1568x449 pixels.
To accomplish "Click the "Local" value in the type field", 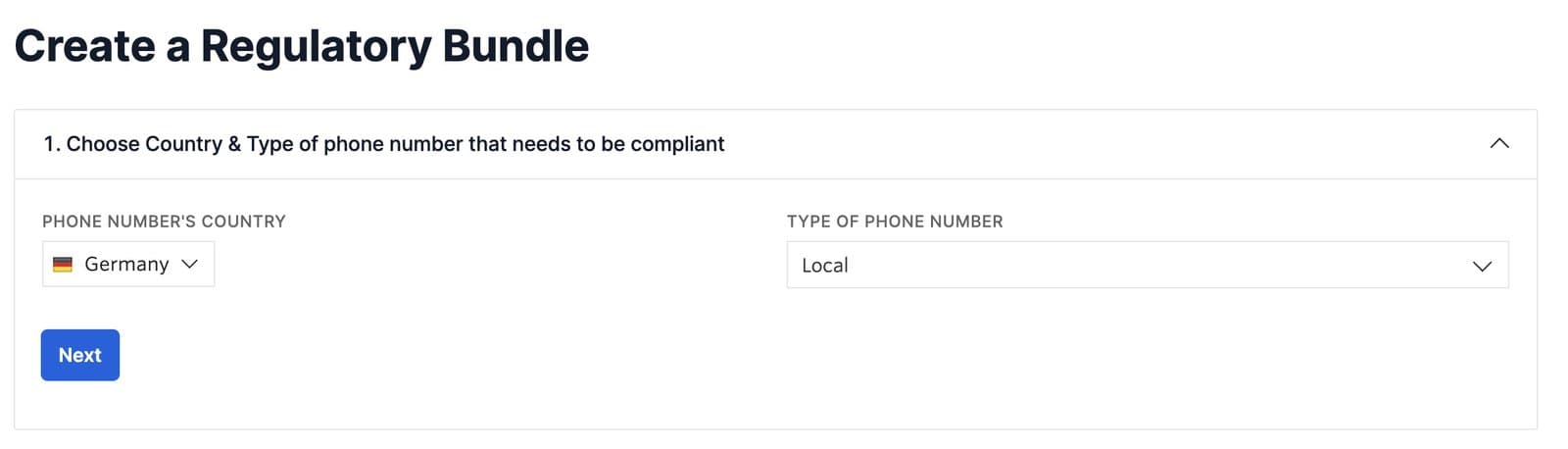I will pyautogui.click(x=825, y=266).
